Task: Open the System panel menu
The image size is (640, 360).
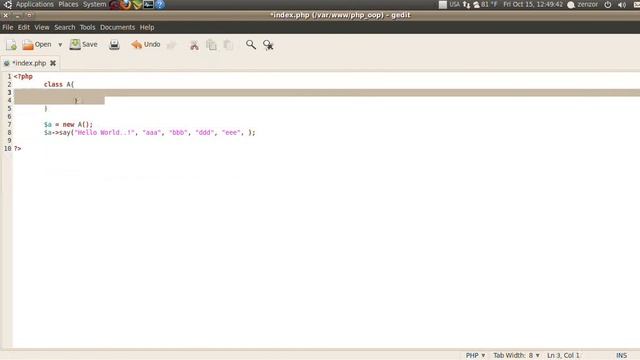Action: tap(94, 4)
